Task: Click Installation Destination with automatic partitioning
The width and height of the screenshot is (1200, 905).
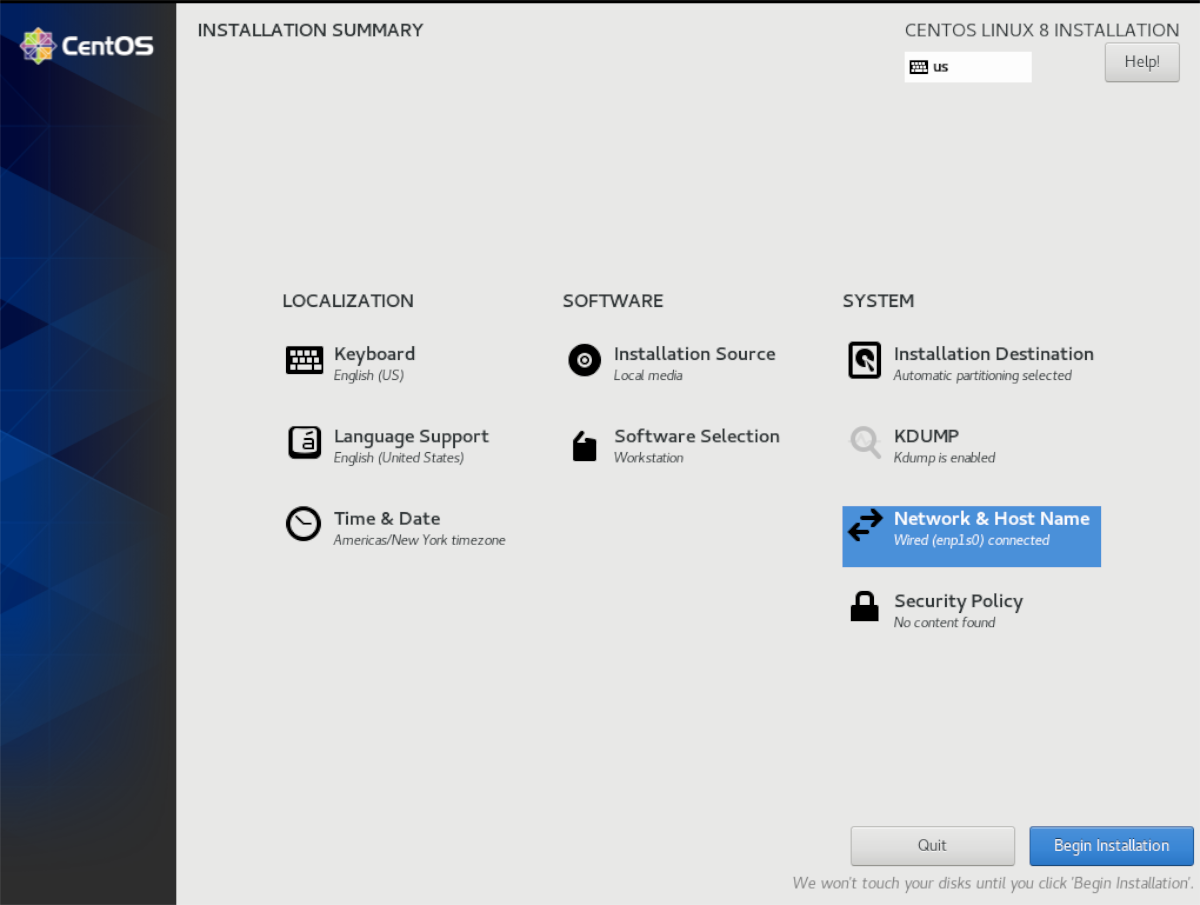Action: pyautogui.click(x=992, y=363)
